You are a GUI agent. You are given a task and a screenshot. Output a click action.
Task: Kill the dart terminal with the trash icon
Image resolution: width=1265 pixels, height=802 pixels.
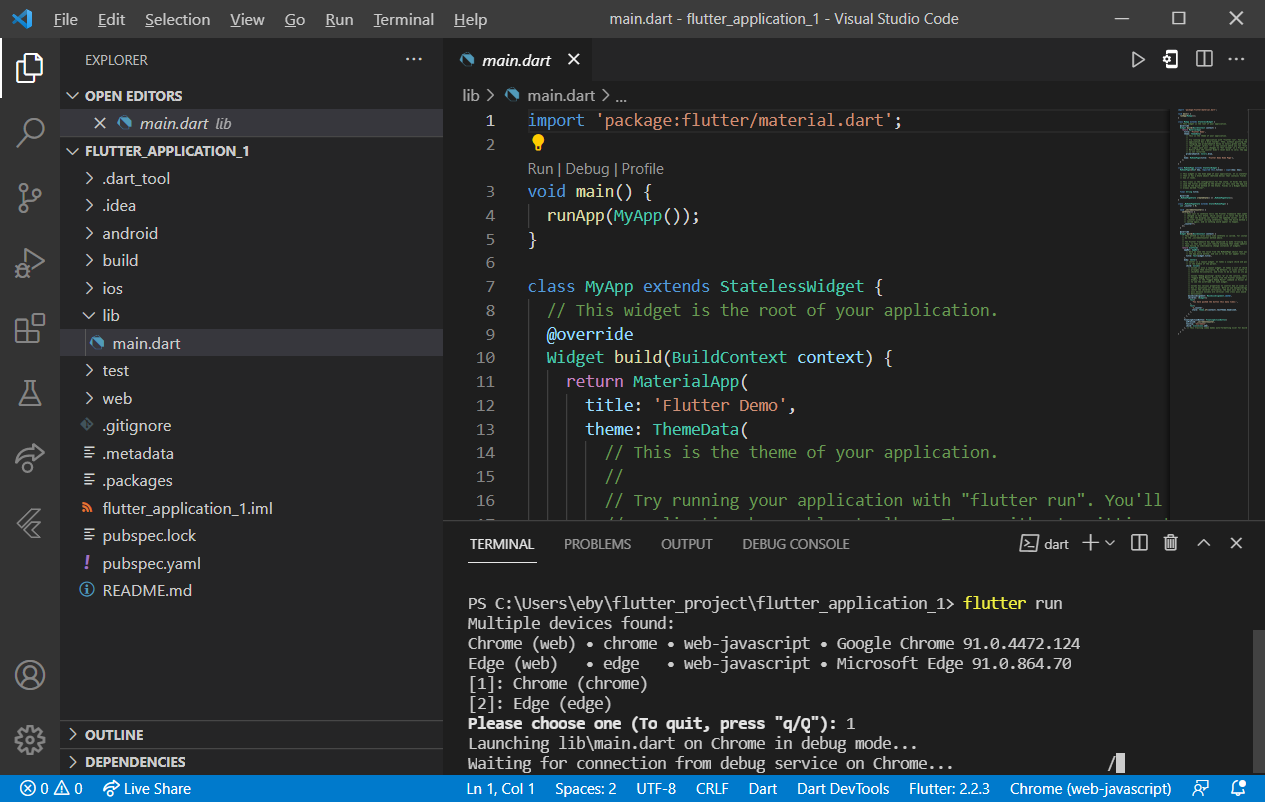coord(1170,542)
